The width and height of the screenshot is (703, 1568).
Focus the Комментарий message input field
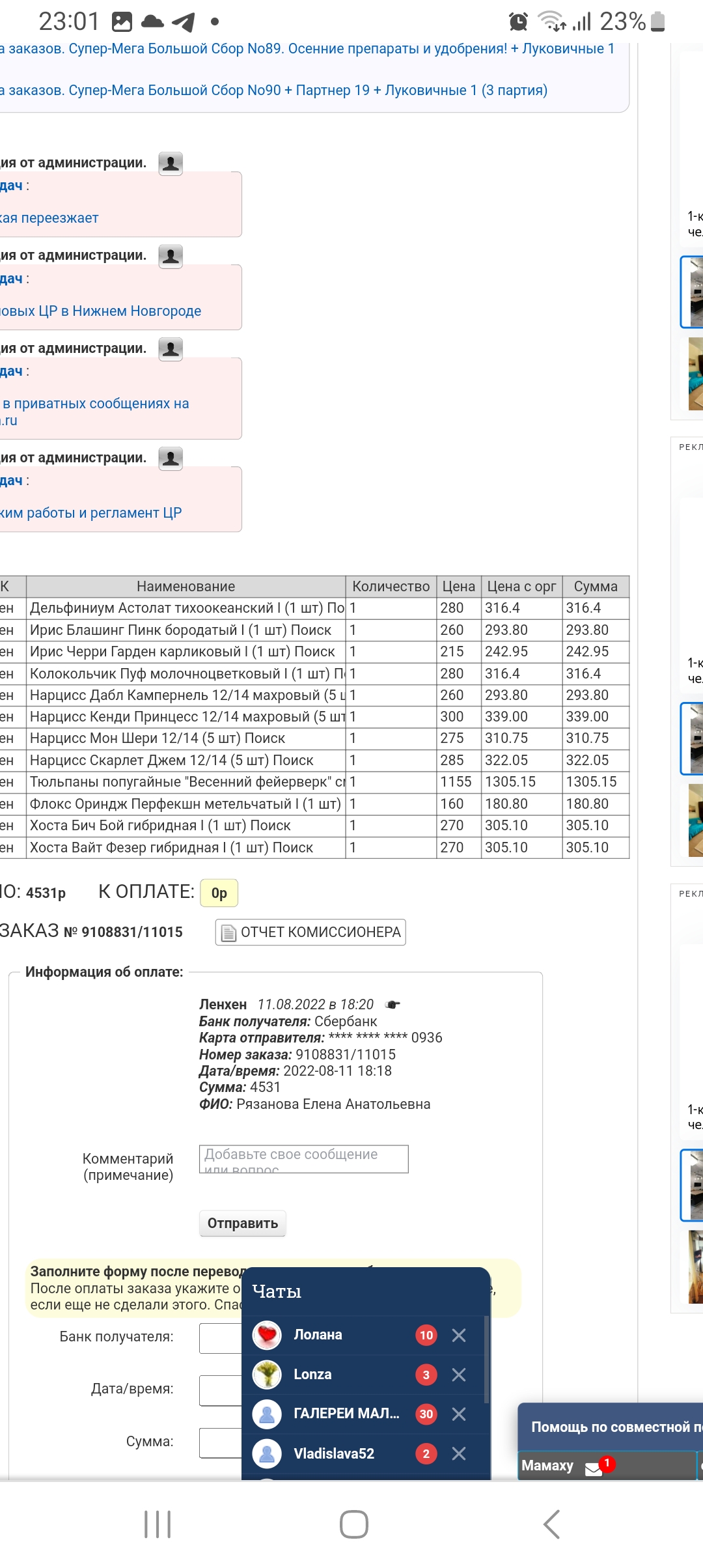click(x=304, y=1159)
